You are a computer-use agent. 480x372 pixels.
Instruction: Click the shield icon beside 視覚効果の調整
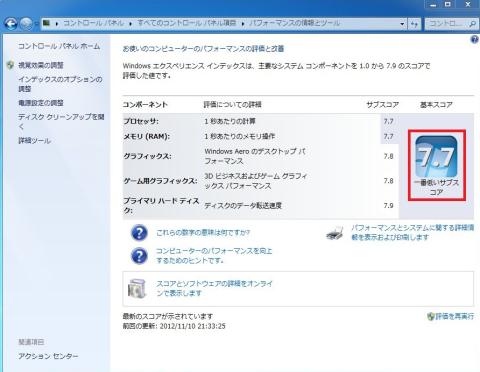[11, 65]
